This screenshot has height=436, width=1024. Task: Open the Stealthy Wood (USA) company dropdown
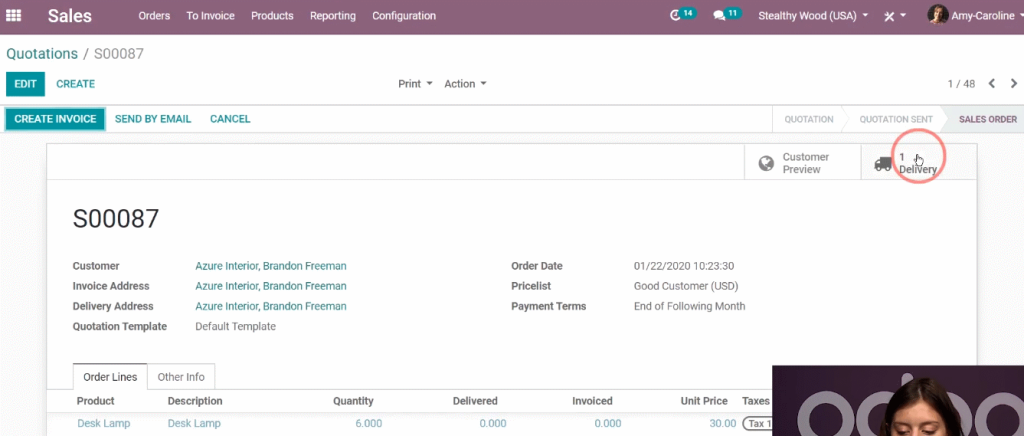(813, 16)
